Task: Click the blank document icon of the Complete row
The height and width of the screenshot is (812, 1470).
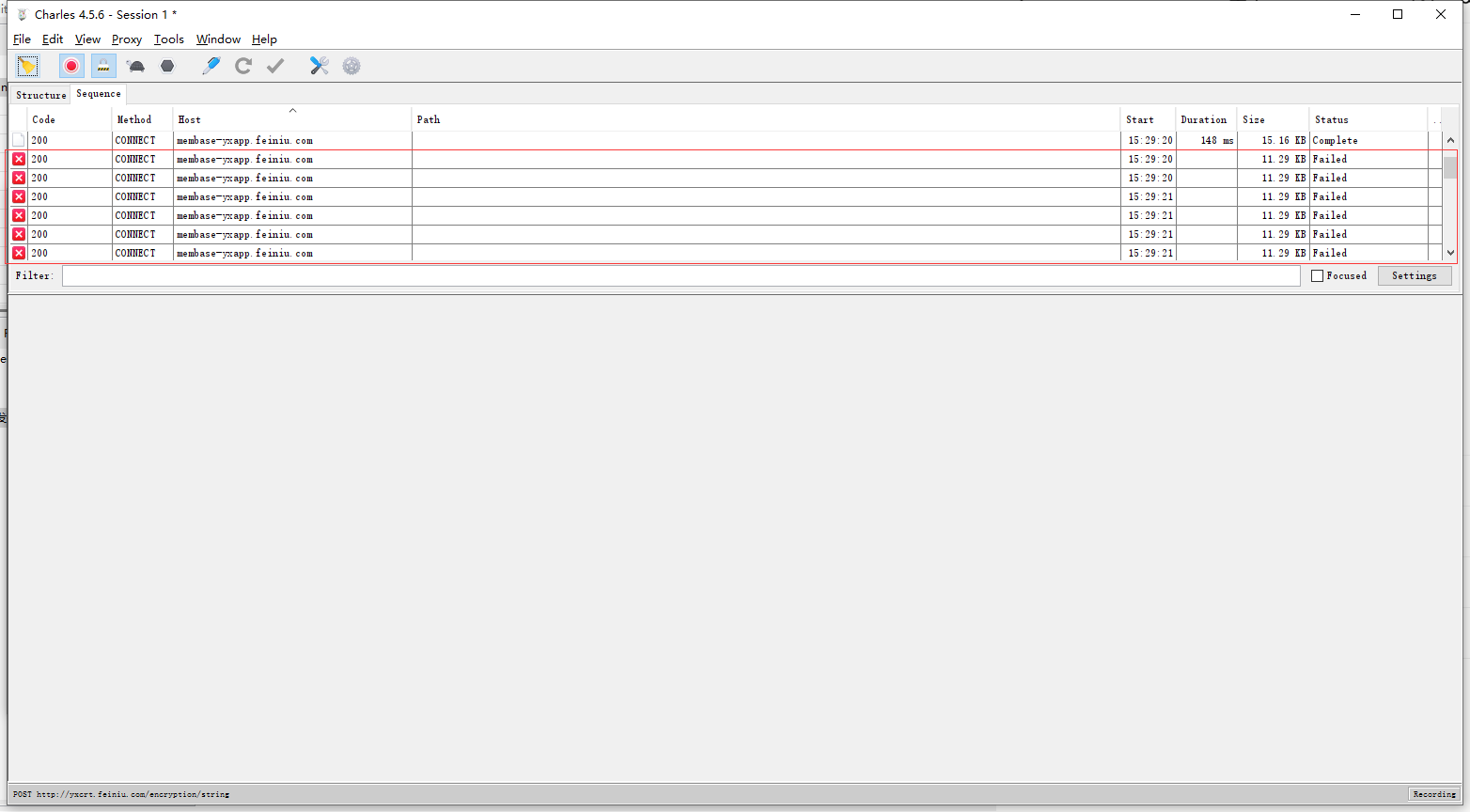Action: pos(19,140)
